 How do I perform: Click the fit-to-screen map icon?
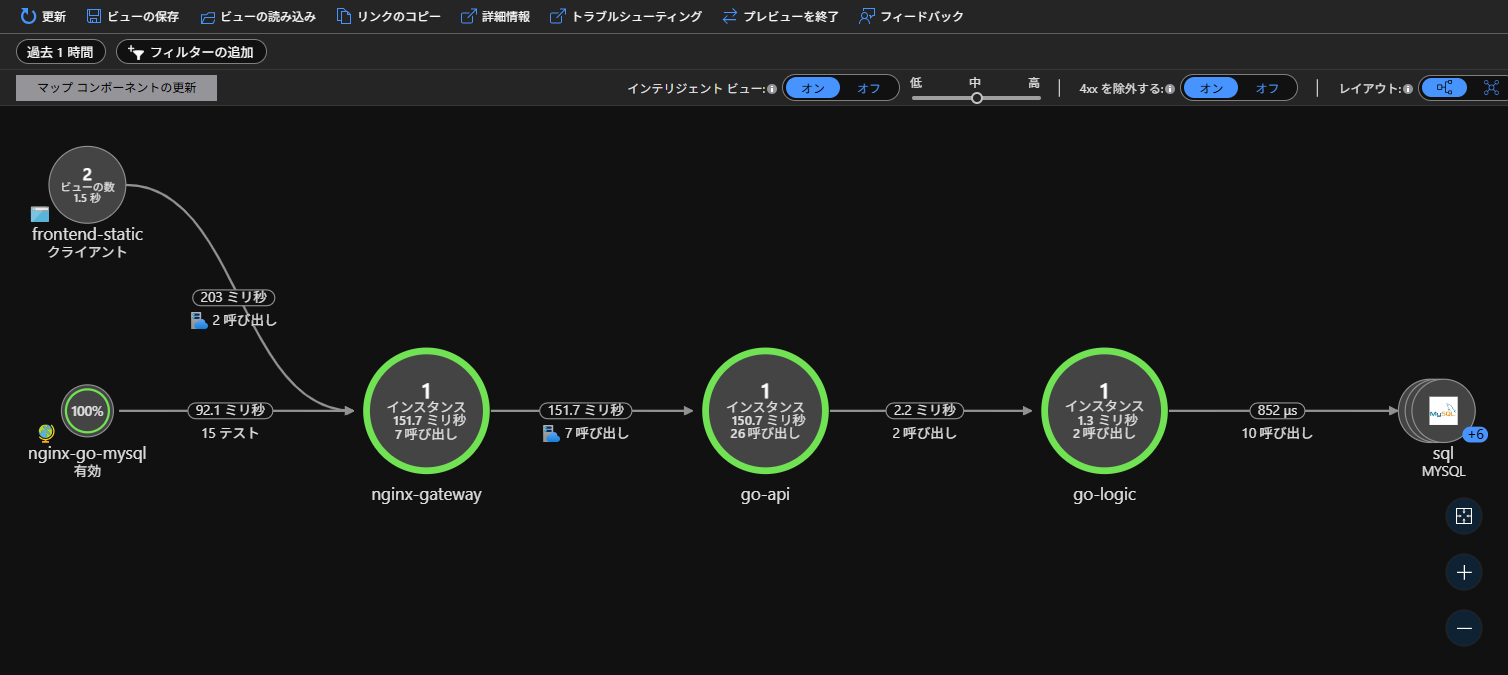pos(1464,516)
